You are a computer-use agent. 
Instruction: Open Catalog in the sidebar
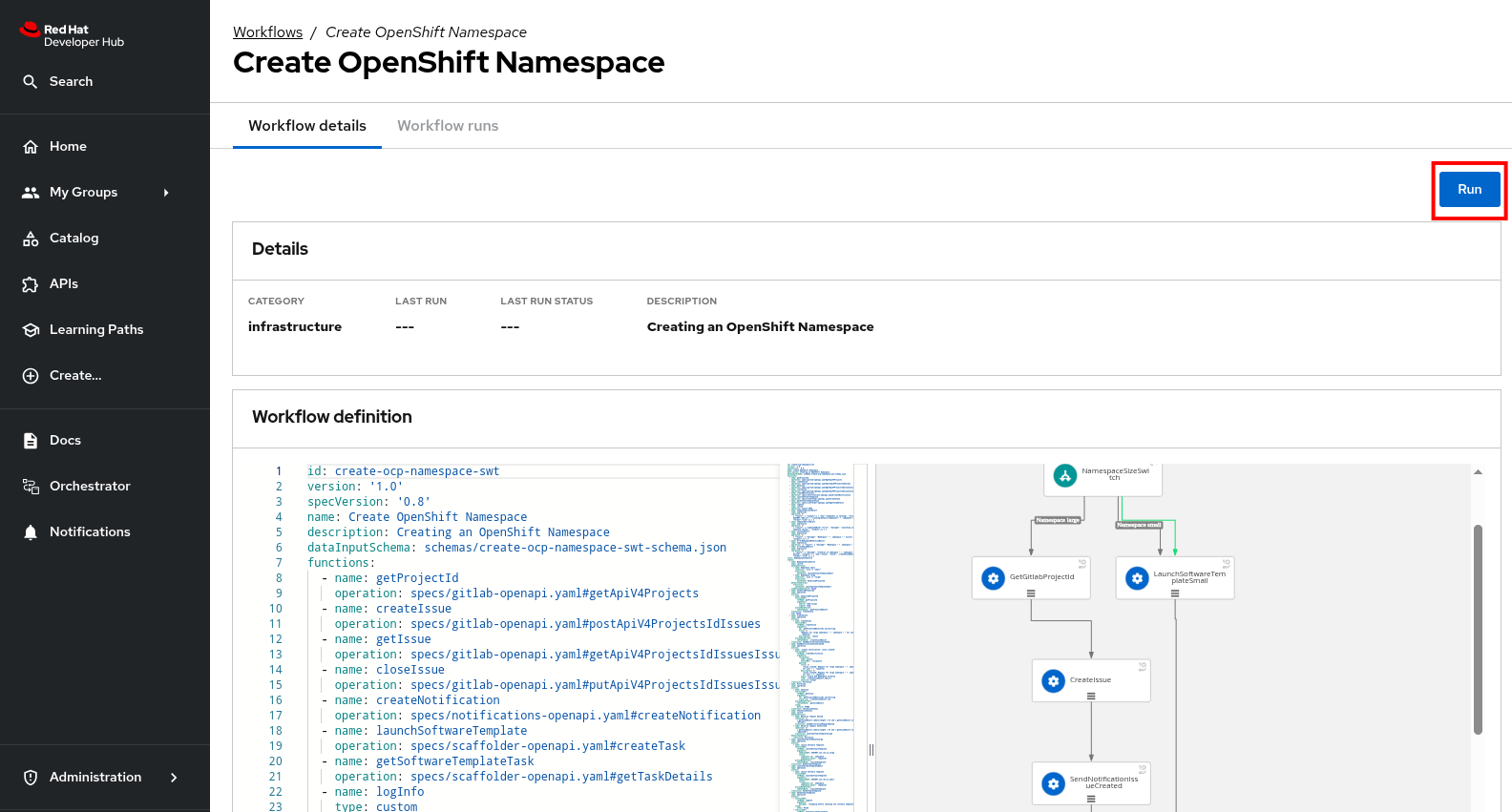tap(105, 239)
